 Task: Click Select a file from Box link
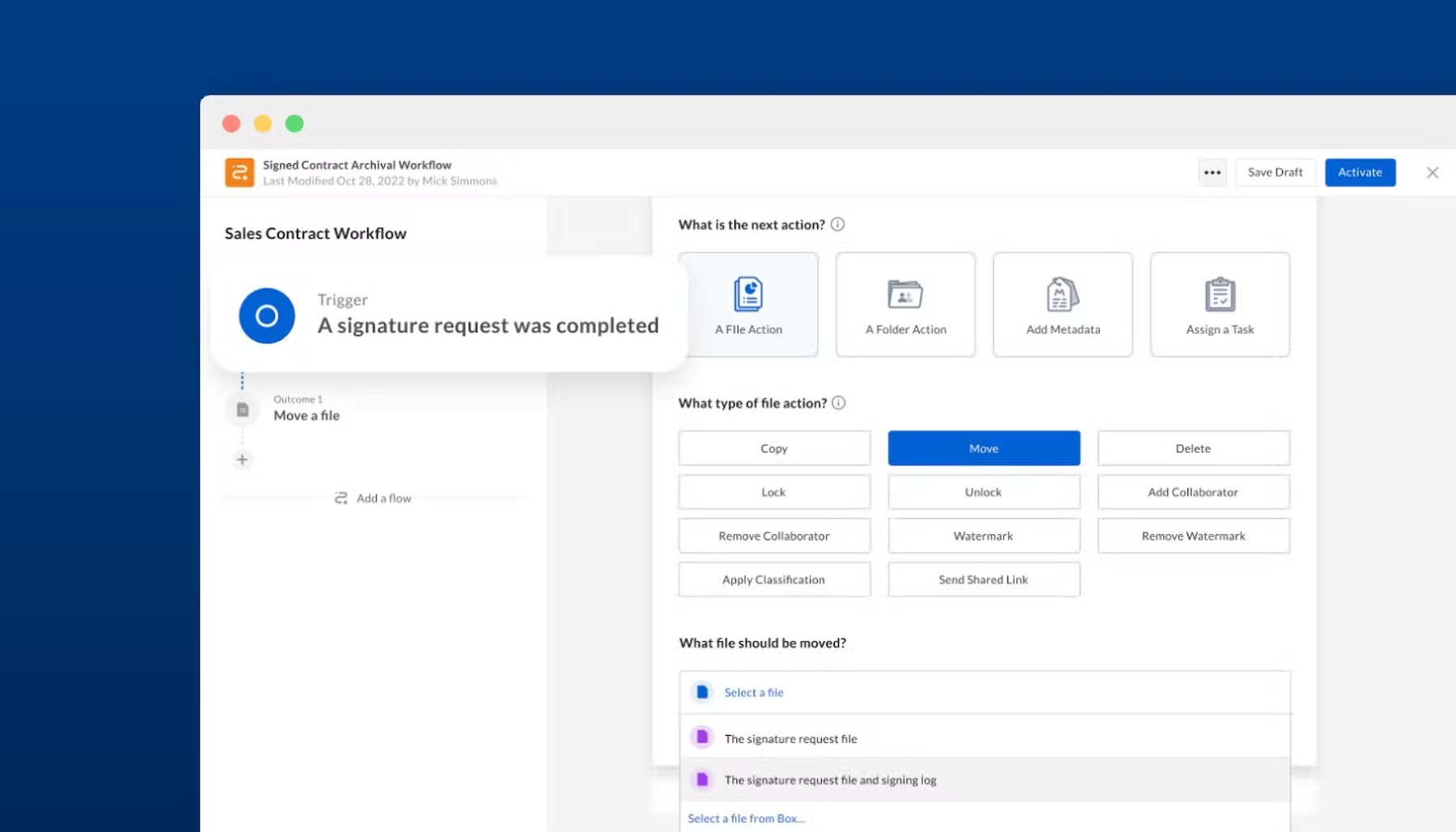(x=746, y=818)
